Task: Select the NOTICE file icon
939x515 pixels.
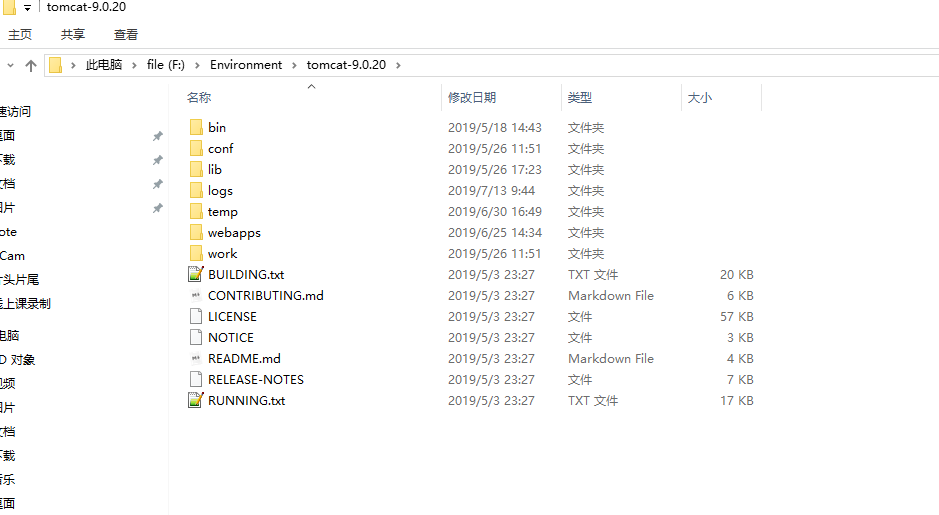Action: coord(196,337)
